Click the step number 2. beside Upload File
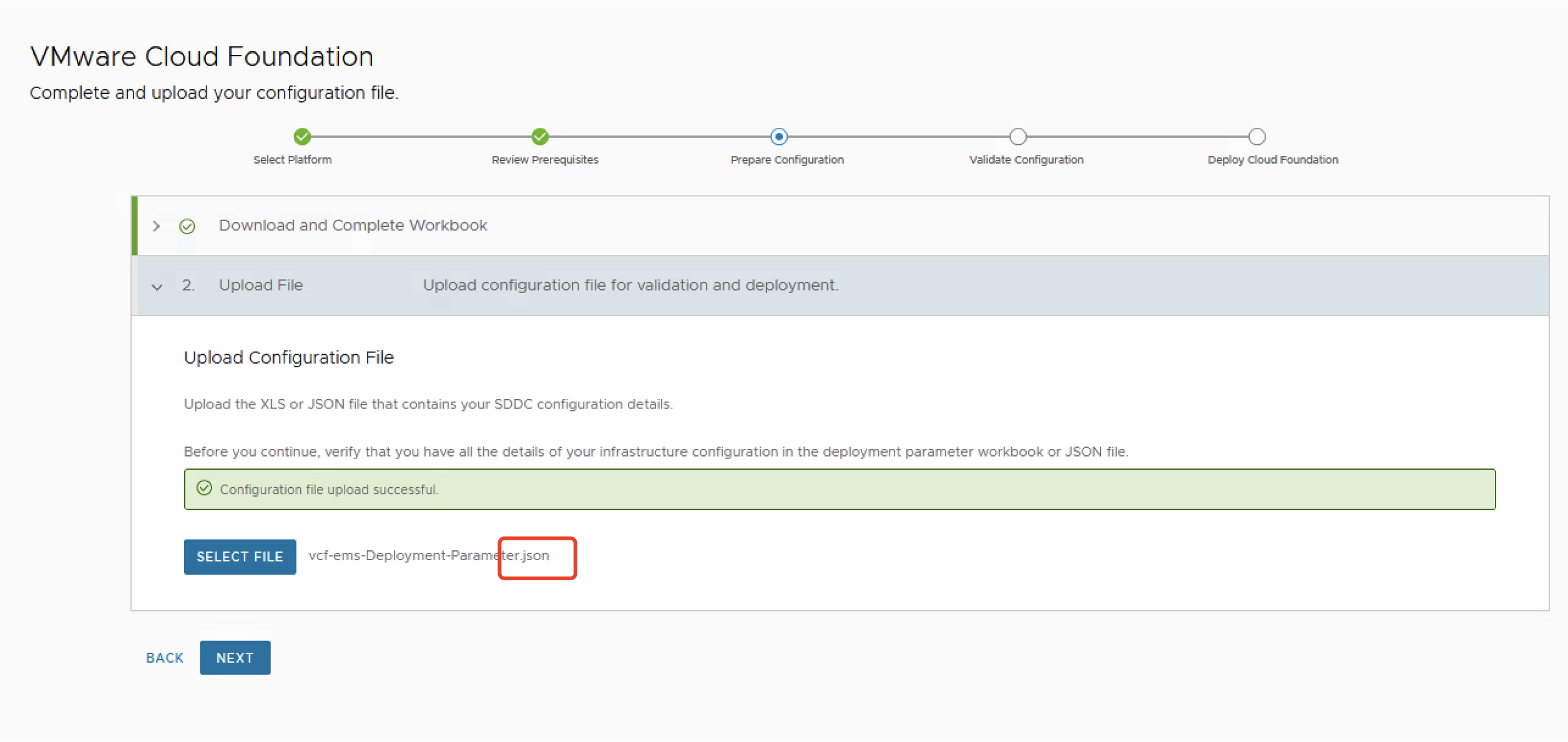Image resolution: width=1568 pixels, height=742 pixels. (188, 285)
